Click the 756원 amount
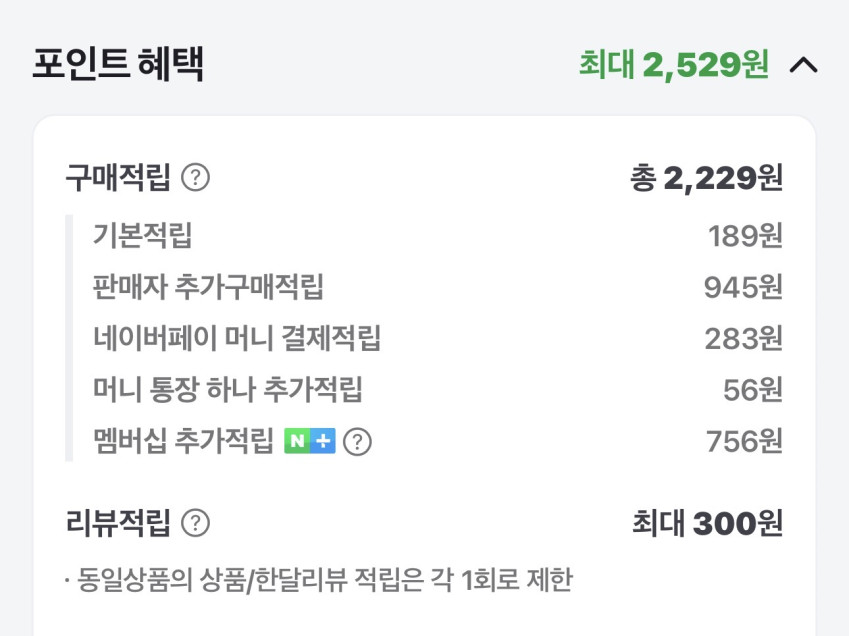The image size is (849, 636). coord(744,441)
